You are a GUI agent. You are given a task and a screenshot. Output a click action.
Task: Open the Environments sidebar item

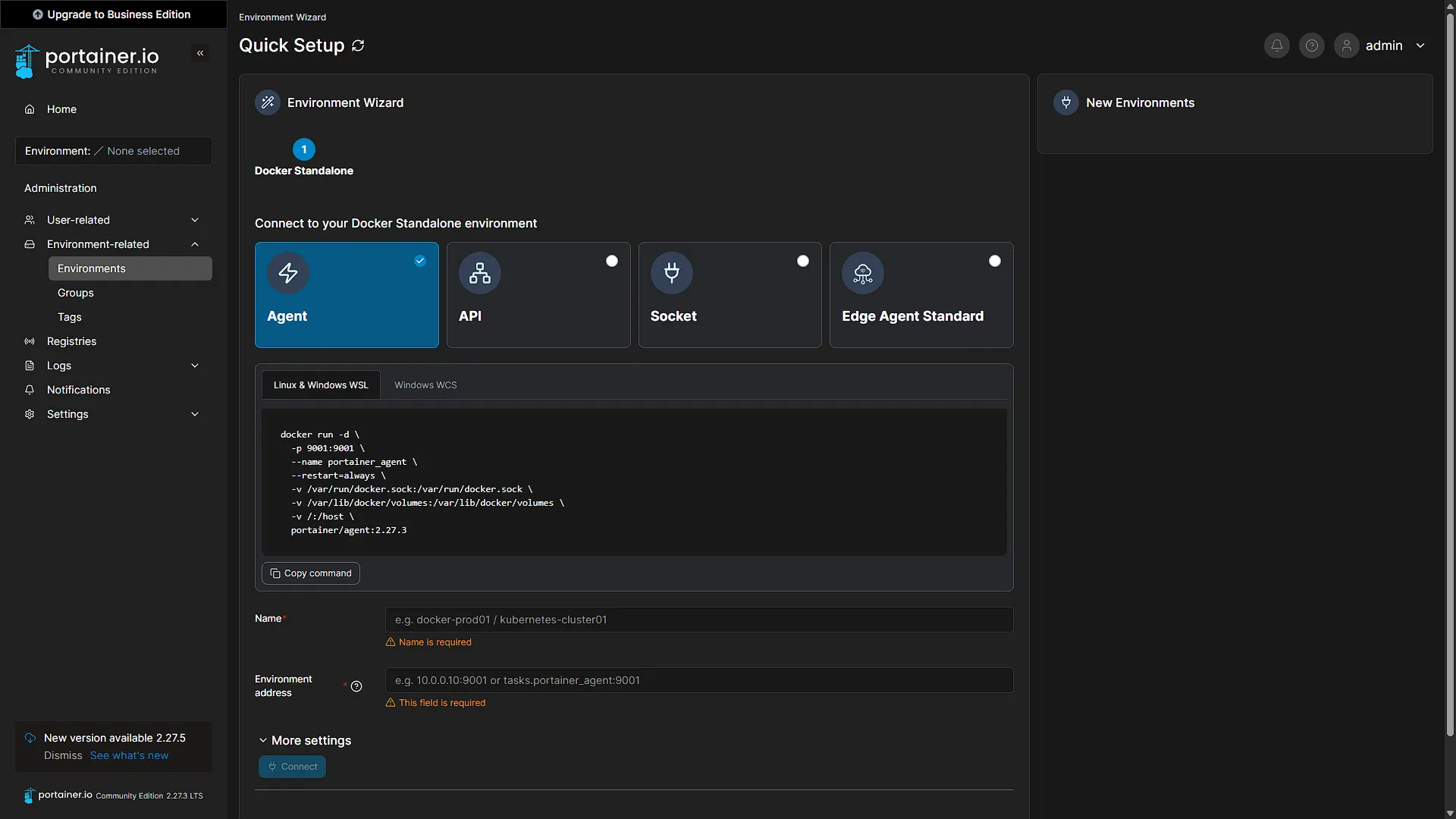click(x=130, y=268)
